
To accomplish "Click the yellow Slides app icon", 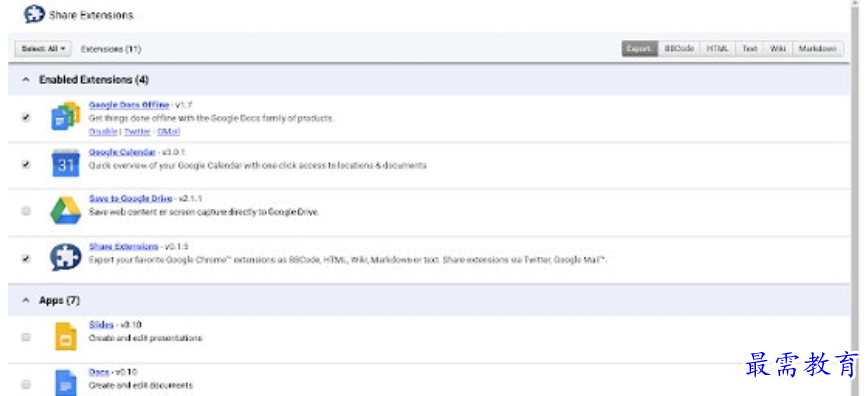I will (x=65, y=336).
